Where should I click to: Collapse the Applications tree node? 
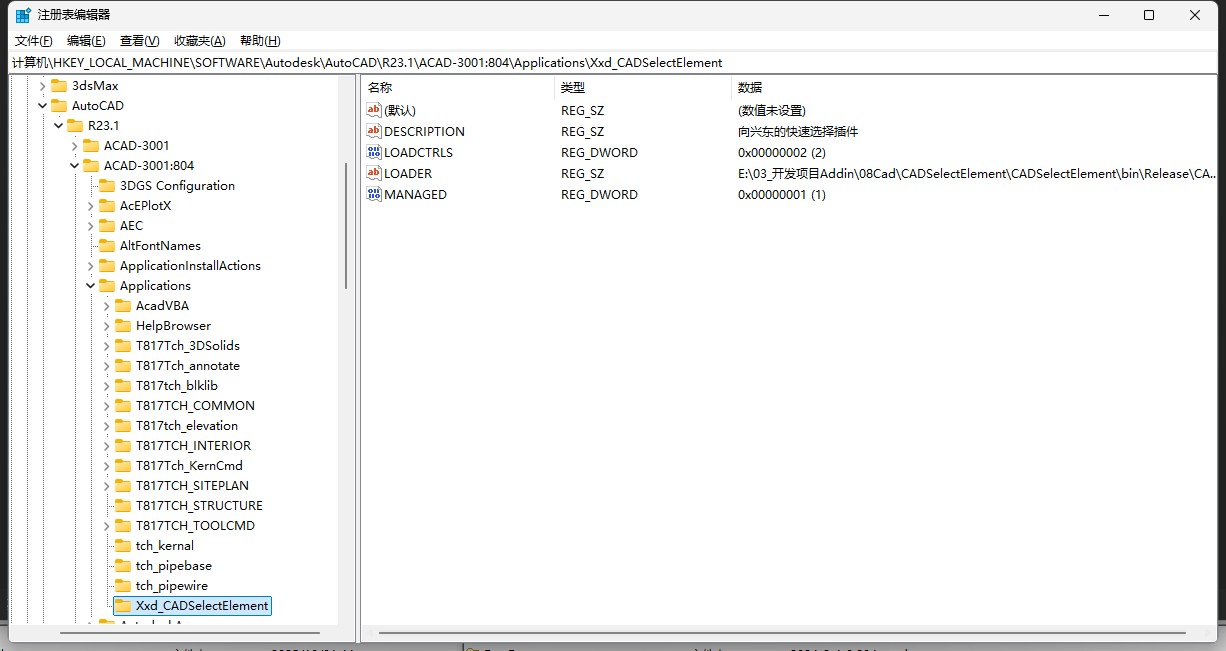tap(91, 286)
